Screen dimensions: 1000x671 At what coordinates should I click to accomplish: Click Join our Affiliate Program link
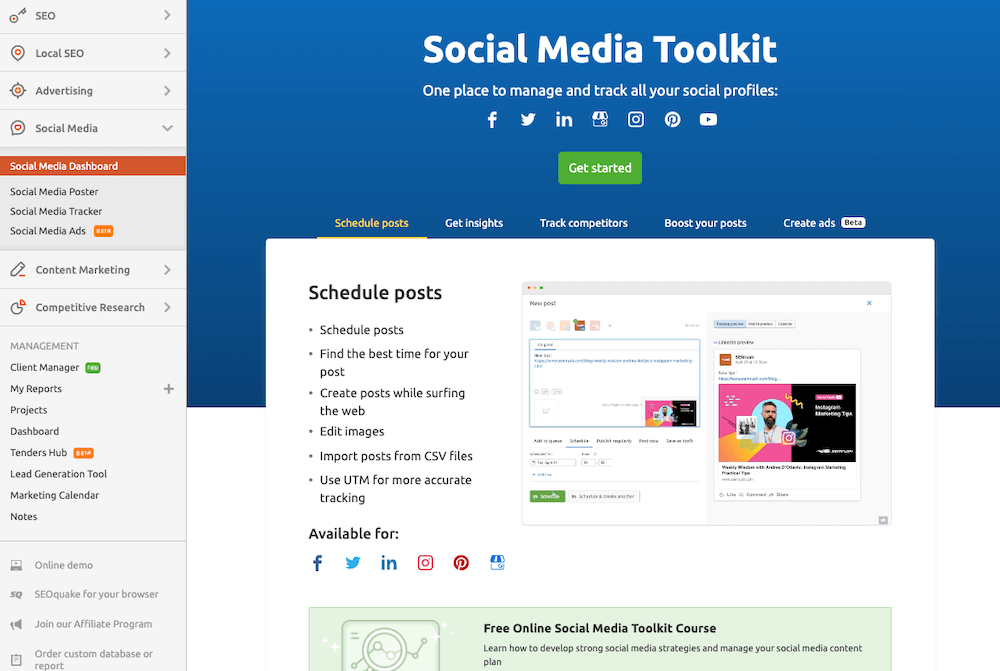coord(93,624)
